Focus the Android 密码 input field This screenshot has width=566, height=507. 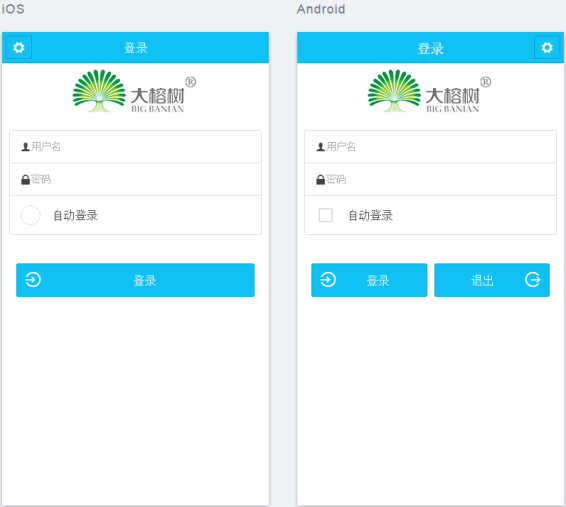point(430,179)
